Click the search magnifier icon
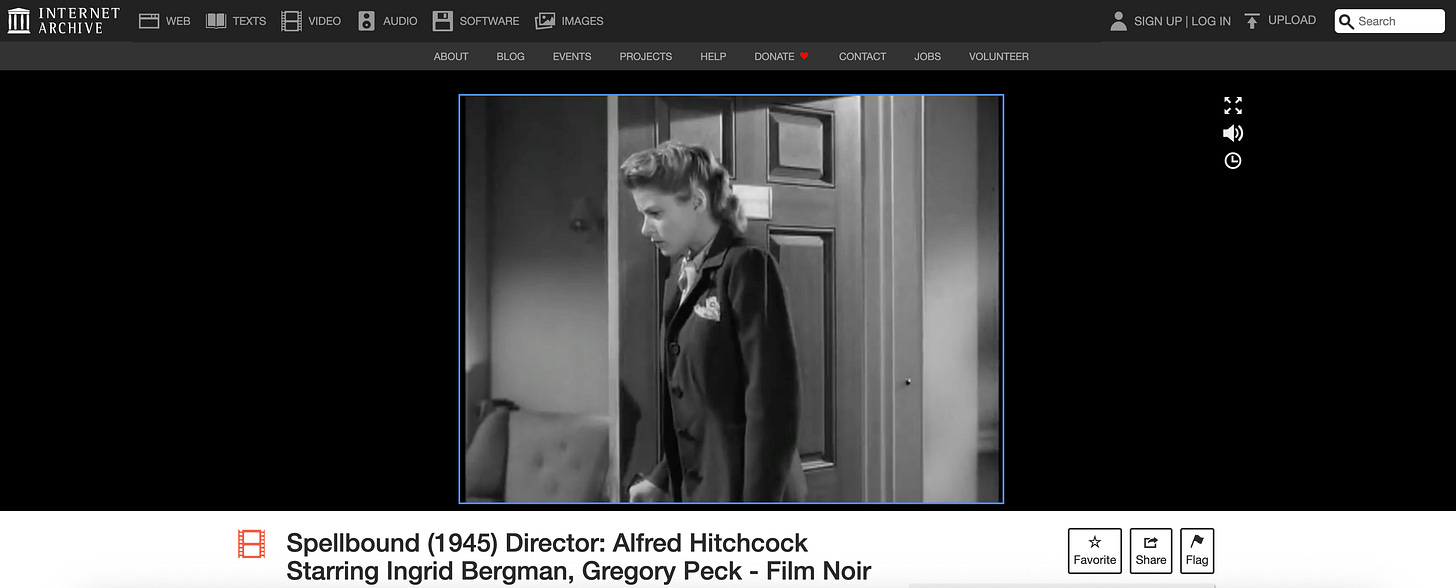Image resolution: width=1456 pixels, height=588 pixels. (x=1347, y=21)
